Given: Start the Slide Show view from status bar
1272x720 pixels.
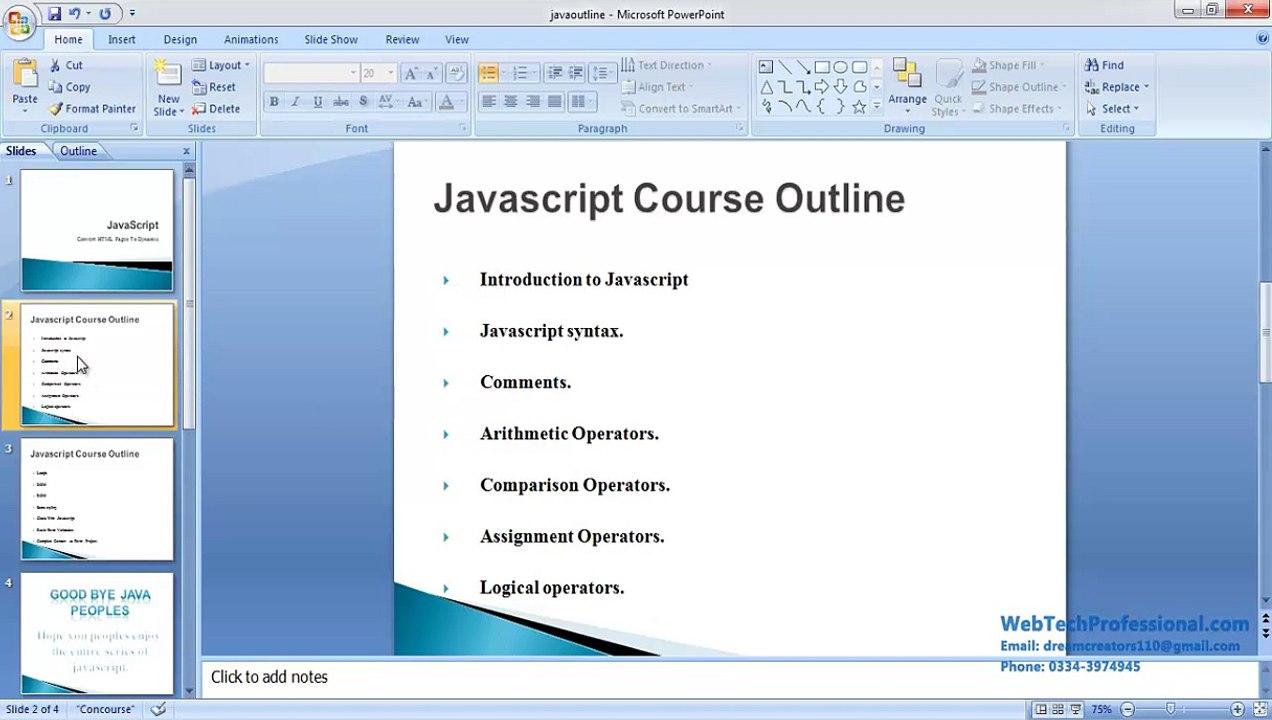Looking at the screenshot, I should (1075, 709).
